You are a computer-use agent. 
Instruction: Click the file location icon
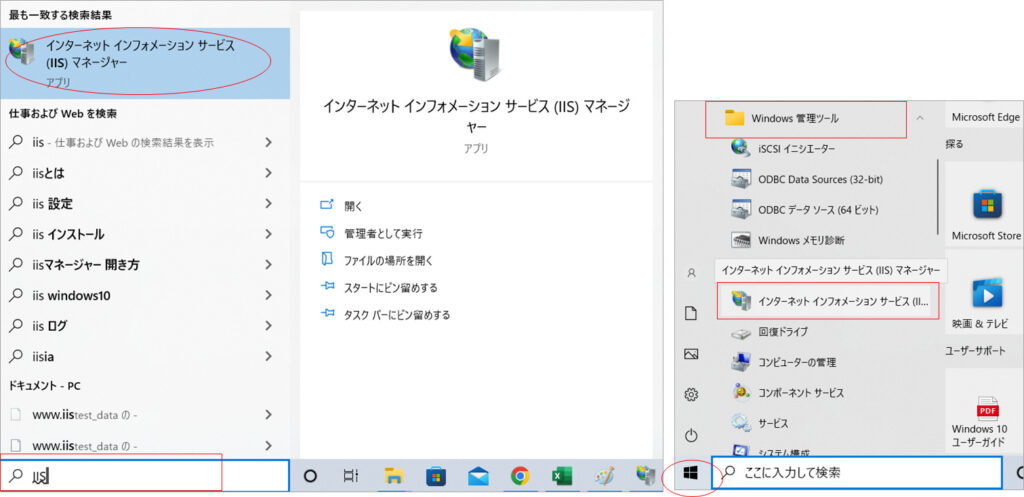[x=327, y=260]
